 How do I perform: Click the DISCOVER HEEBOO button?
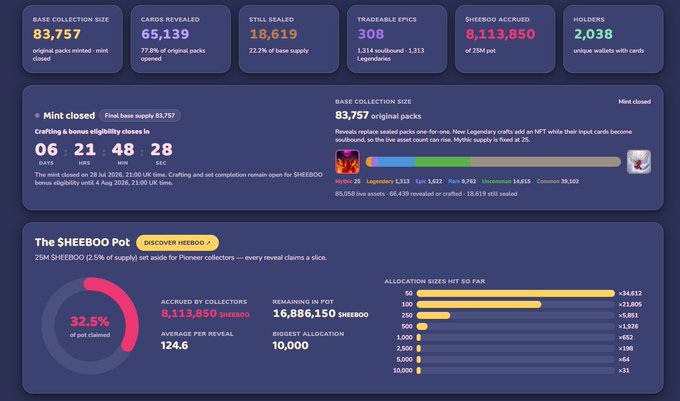[x=177, y=243]
